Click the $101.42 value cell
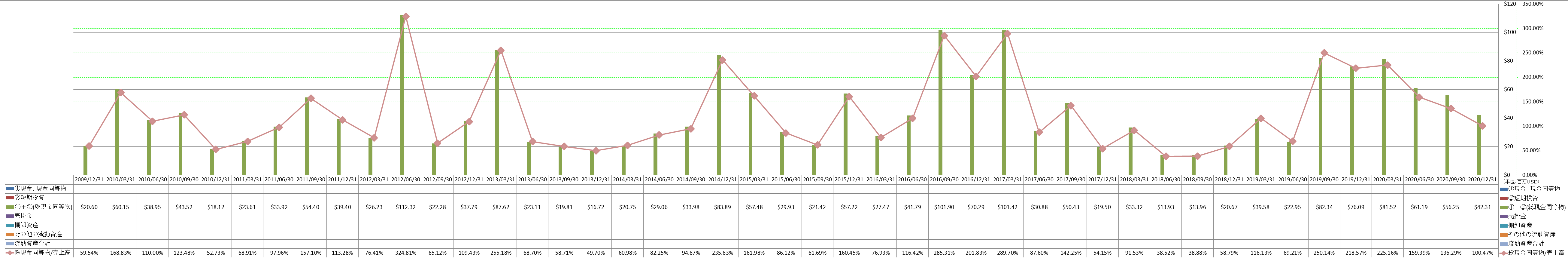The image size is (1568, 258). [1007, 207]
